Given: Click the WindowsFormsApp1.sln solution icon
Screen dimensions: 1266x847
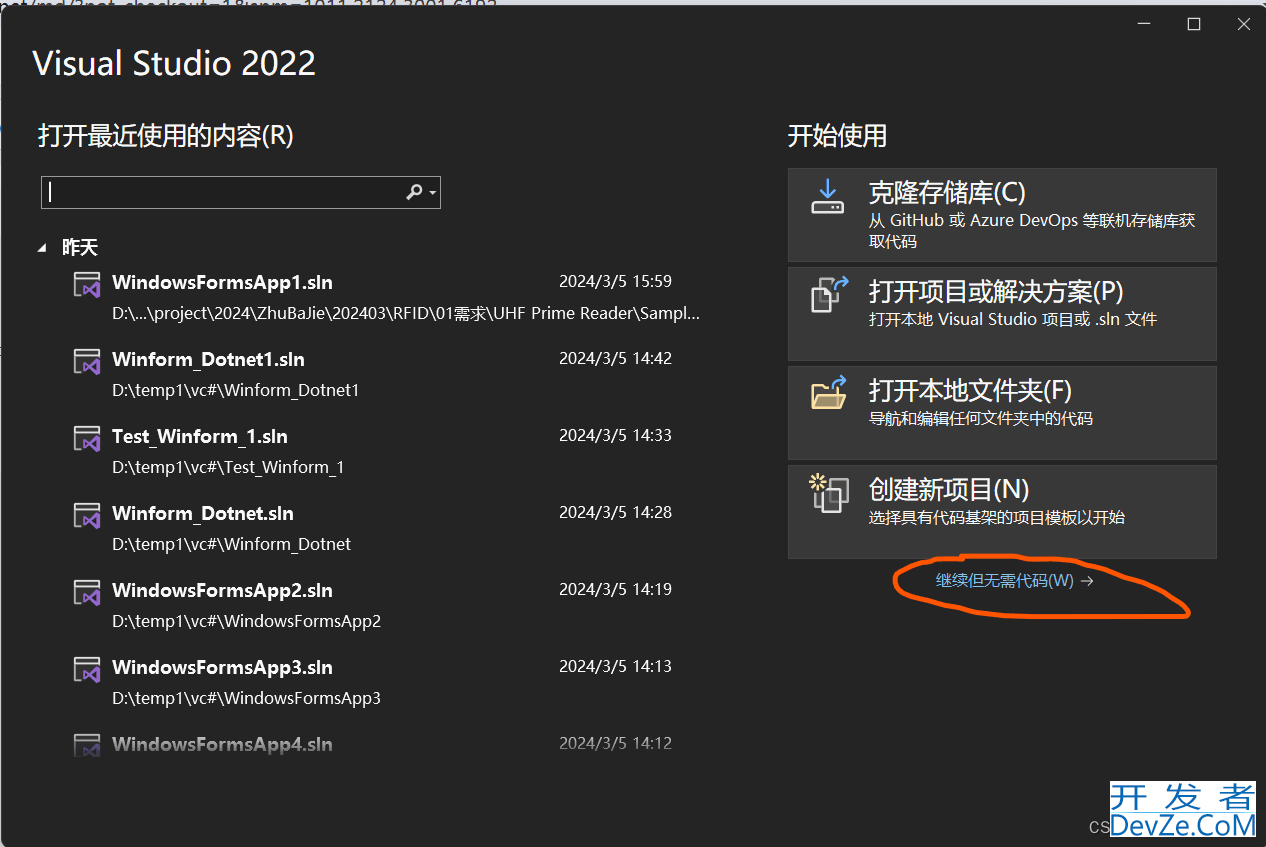Looking at the screenshot, I should [88, 284].
